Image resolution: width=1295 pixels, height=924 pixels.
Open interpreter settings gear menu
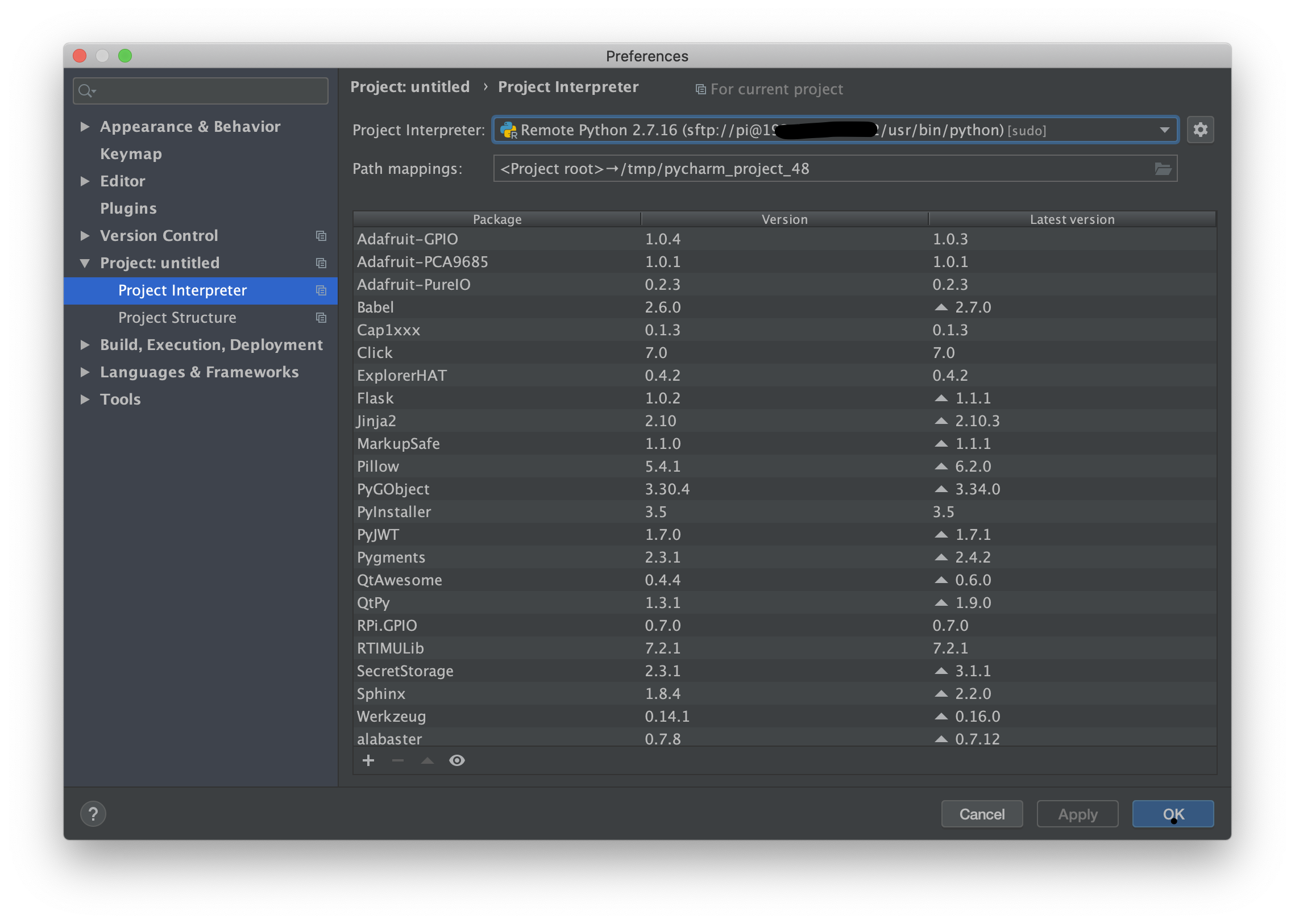tap(1200, 130)
